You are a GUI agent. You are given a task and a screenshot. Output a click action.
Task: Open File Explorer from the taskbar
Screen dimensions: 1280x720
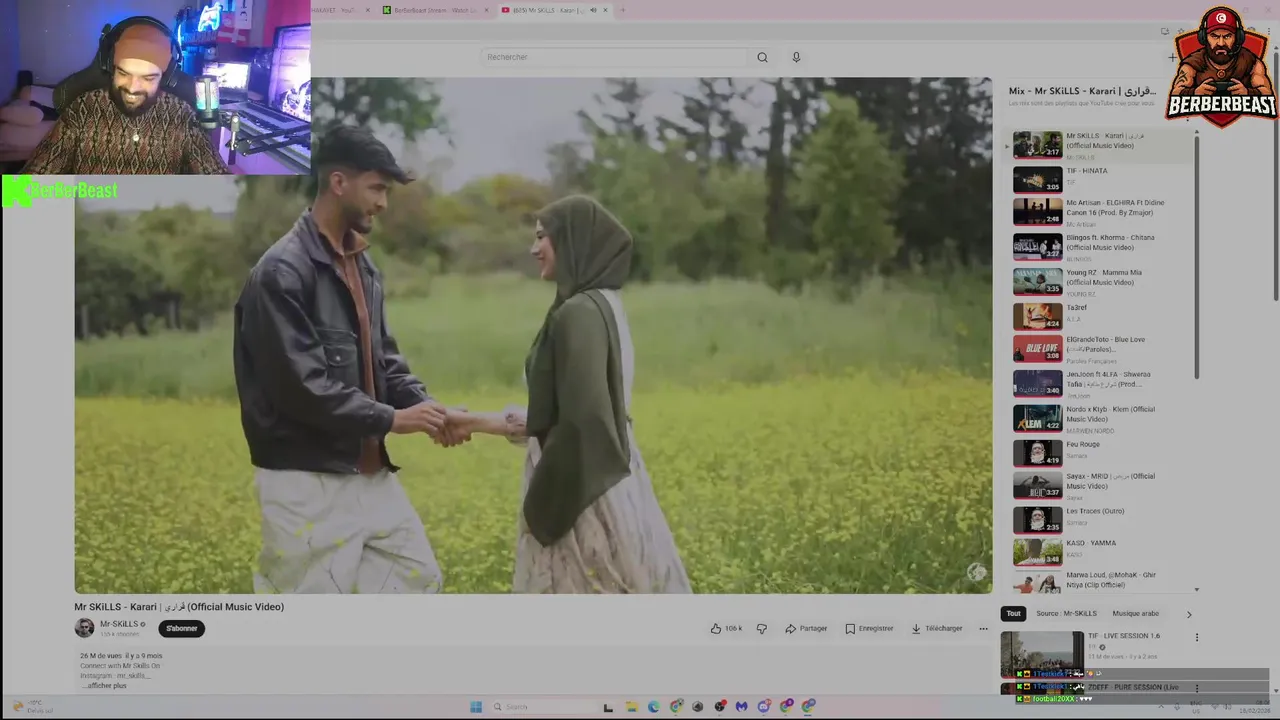631,707
